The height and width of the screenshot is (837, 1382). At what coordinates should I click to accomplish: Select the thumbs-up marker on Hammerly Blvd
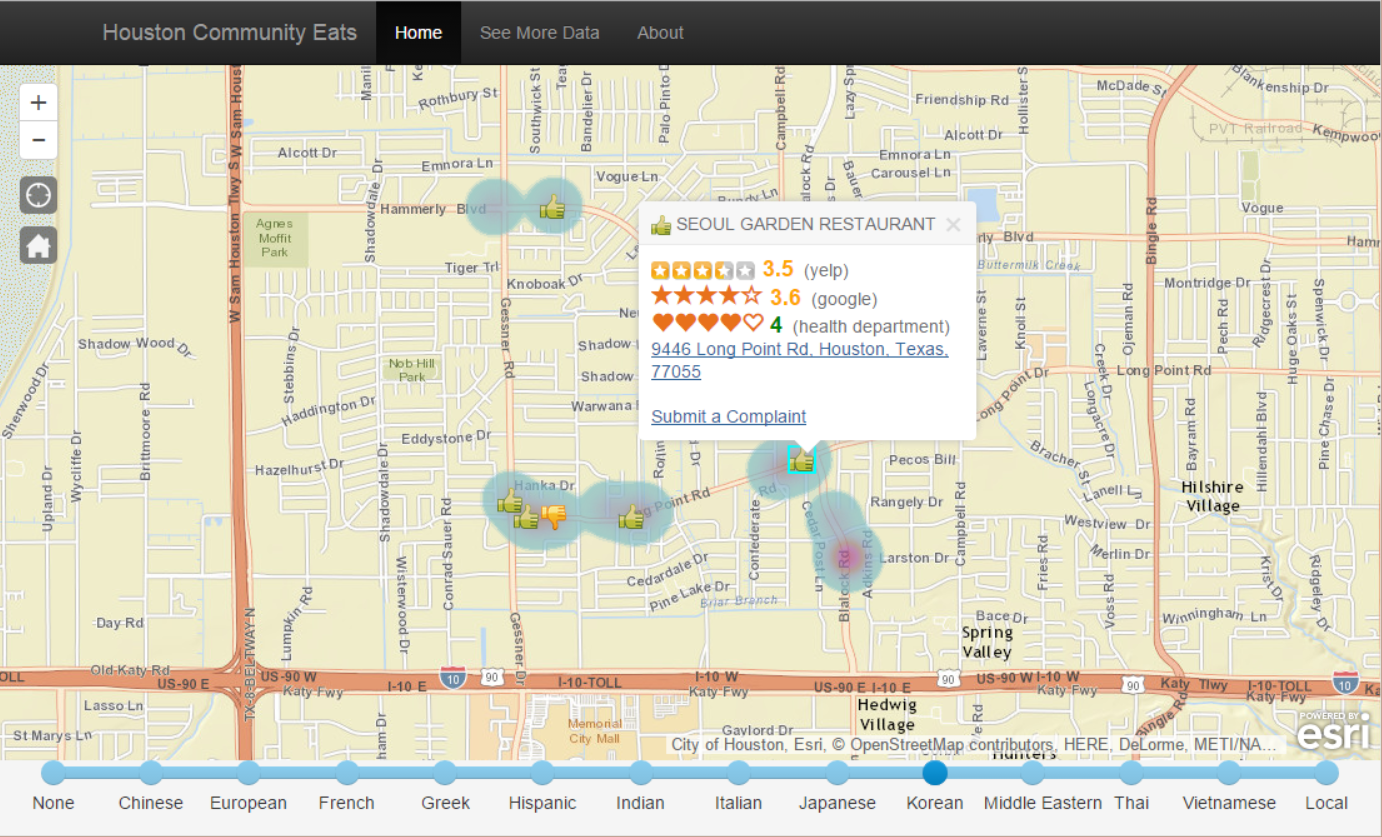[552, 207]
